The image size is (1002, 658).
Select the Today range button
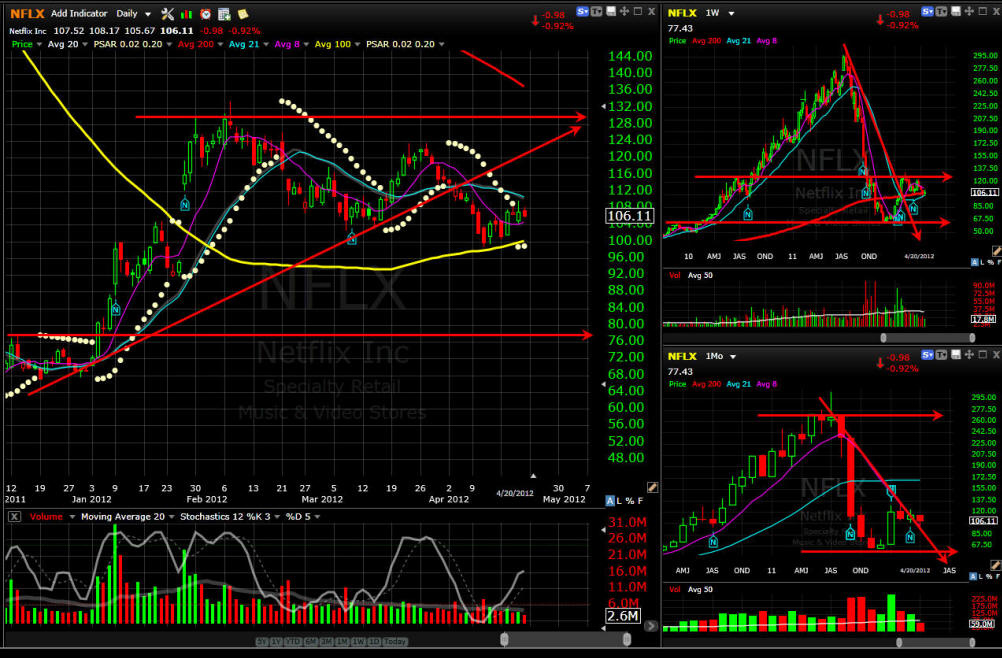point(395,641)
